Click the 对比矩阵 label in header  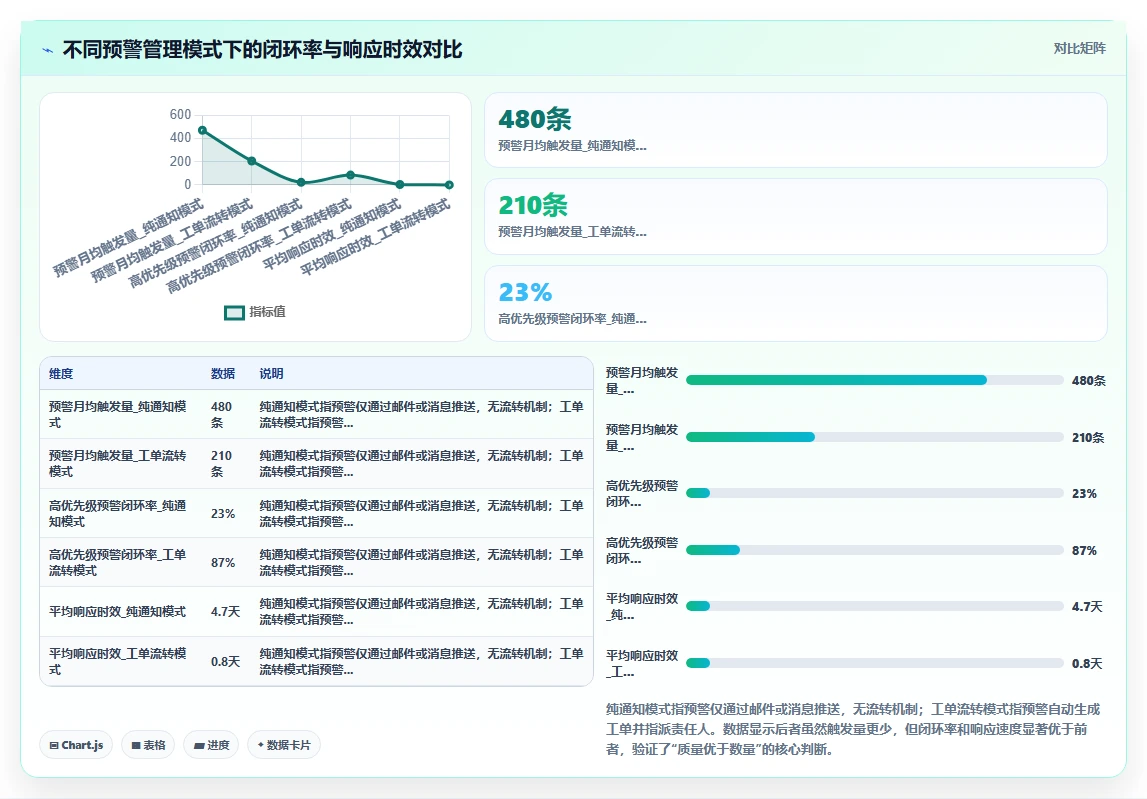coord(1079,48)
